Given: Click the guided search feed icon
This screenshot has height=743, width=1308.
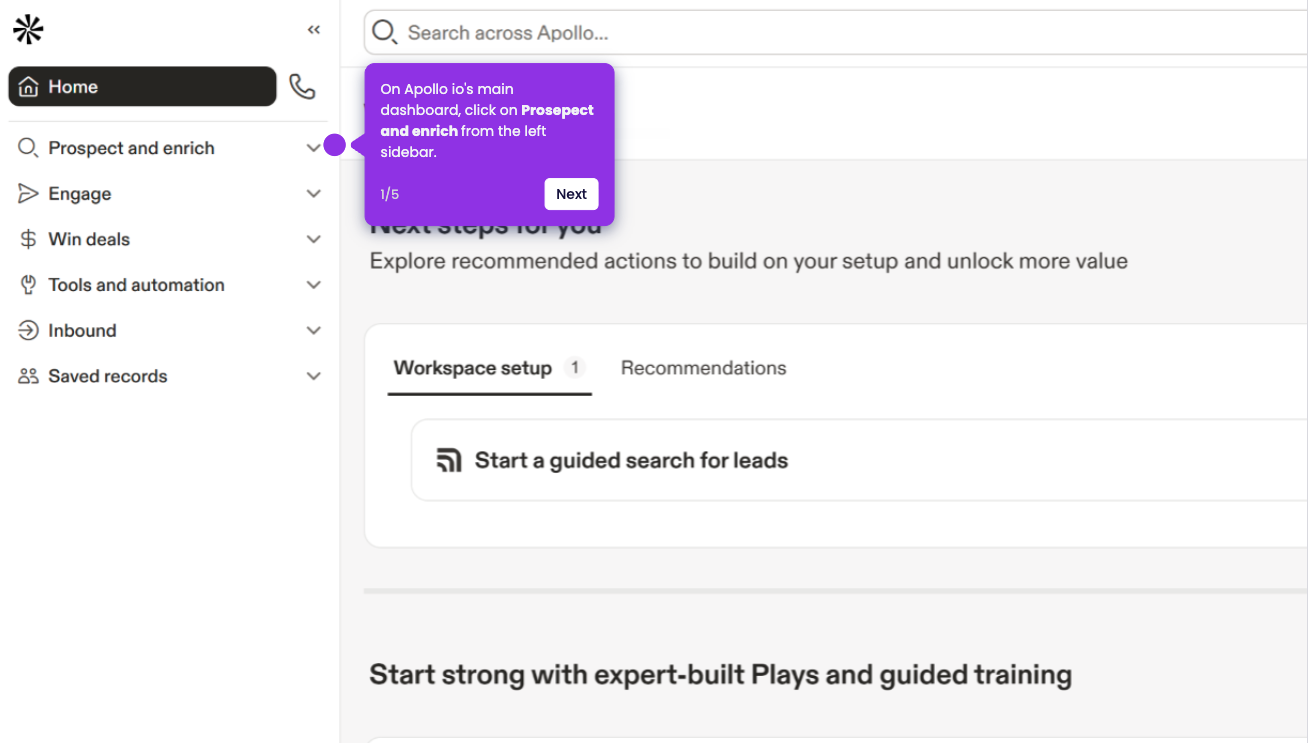Looking at the screenshot, I should point(449,460).
